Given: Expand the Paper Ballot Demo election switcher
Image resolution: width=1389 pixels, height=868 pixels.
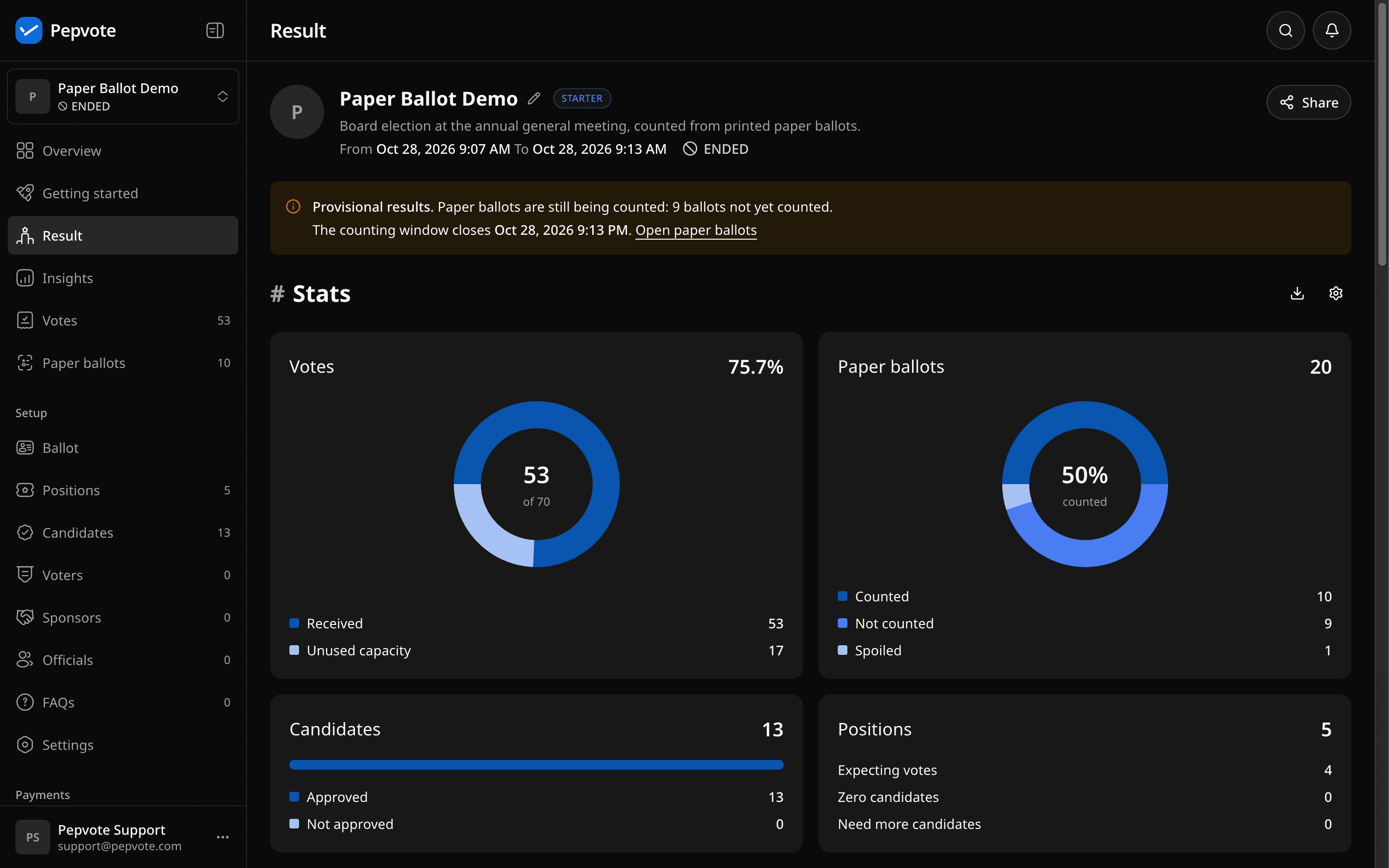Looking at the screenshot, I should (123, 96).
